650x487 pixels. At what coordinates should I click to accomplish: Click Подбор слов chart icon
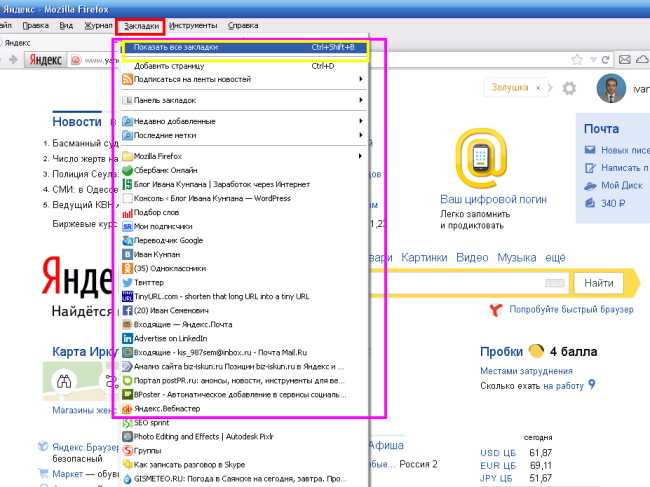(x=127, y=213)
